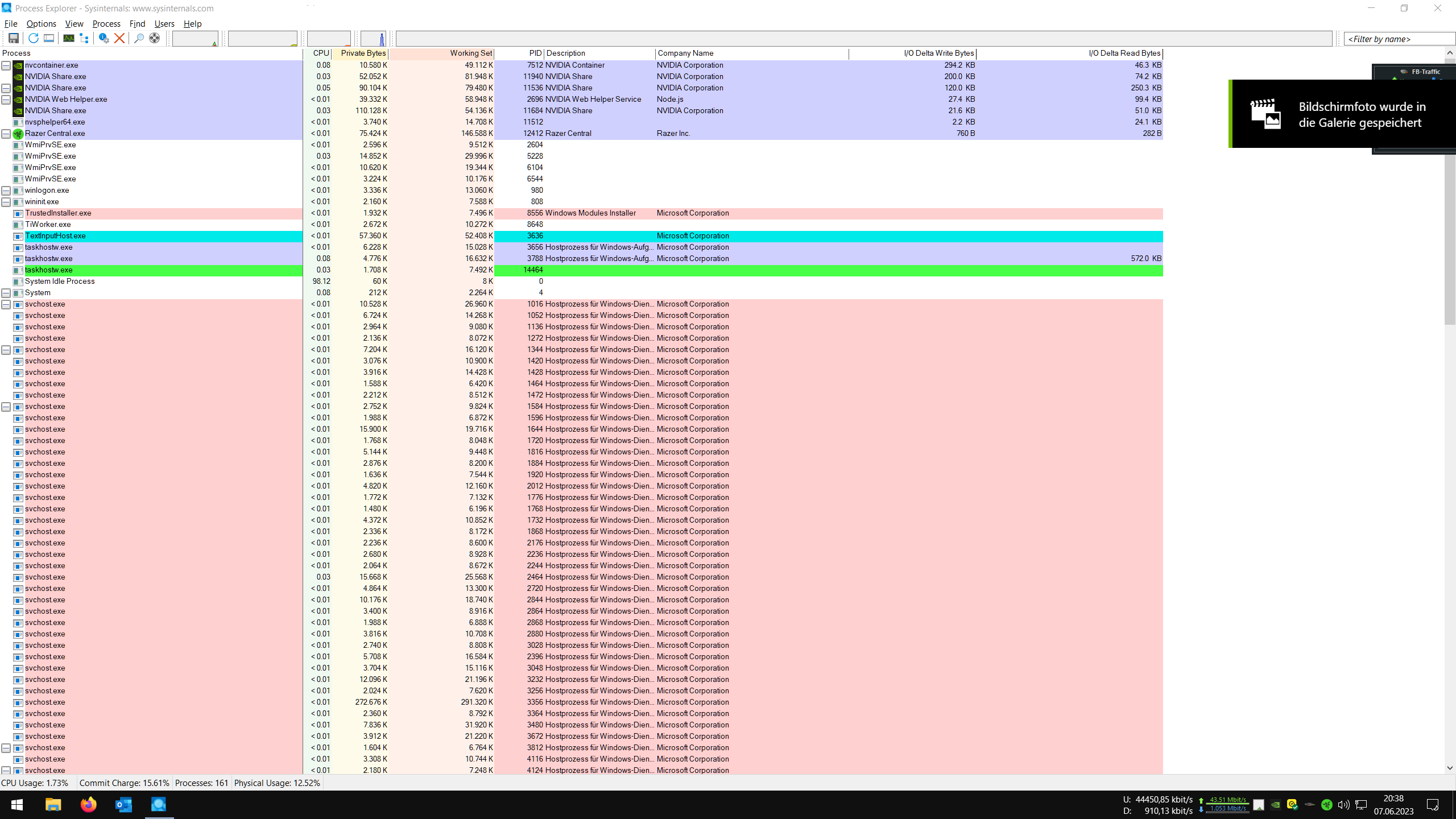Click the Filter by name field
Viewport: 1456px width, 819px height.
click(1398, 39)
